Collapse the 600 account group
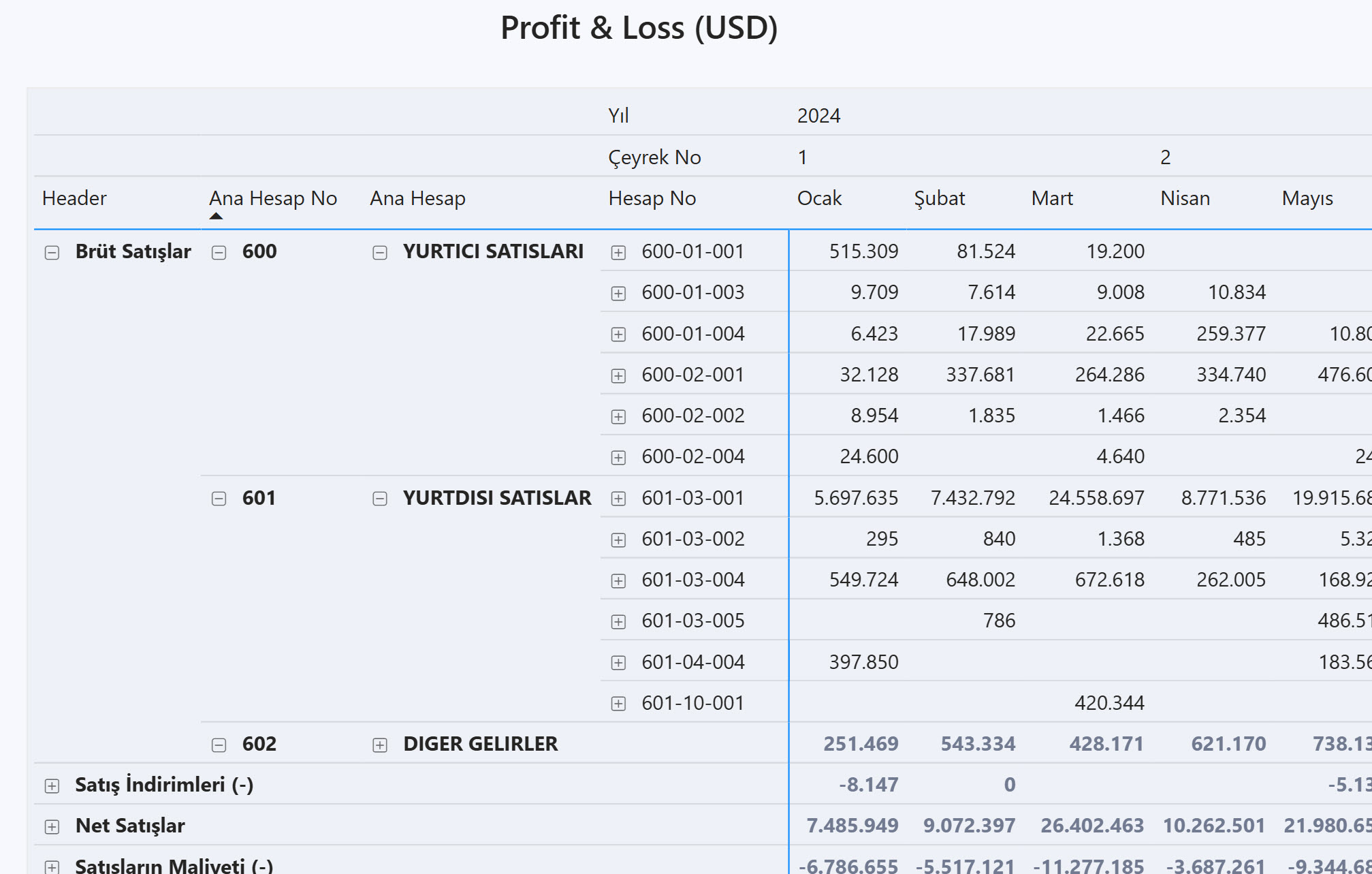The image size is (1372, 874). [x=219, y=253]
